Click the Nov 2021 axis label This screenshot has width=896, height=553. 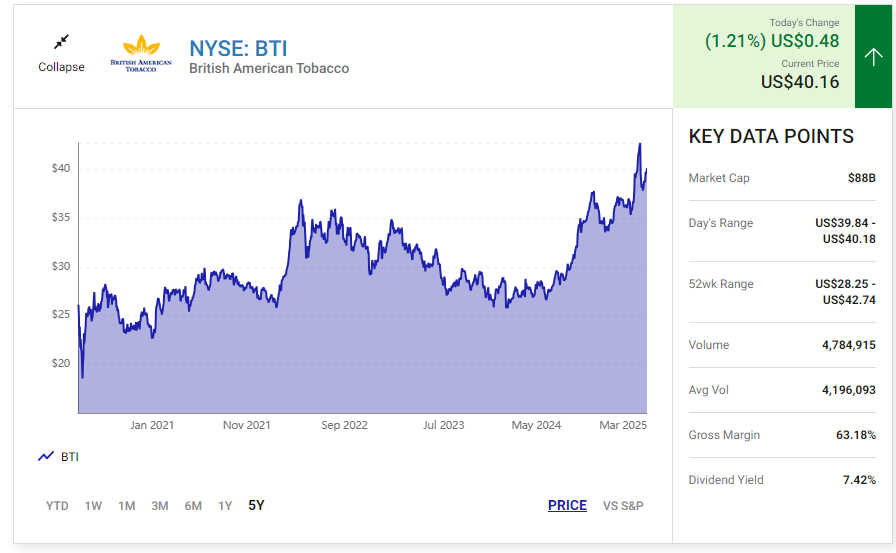coord(247,426)
